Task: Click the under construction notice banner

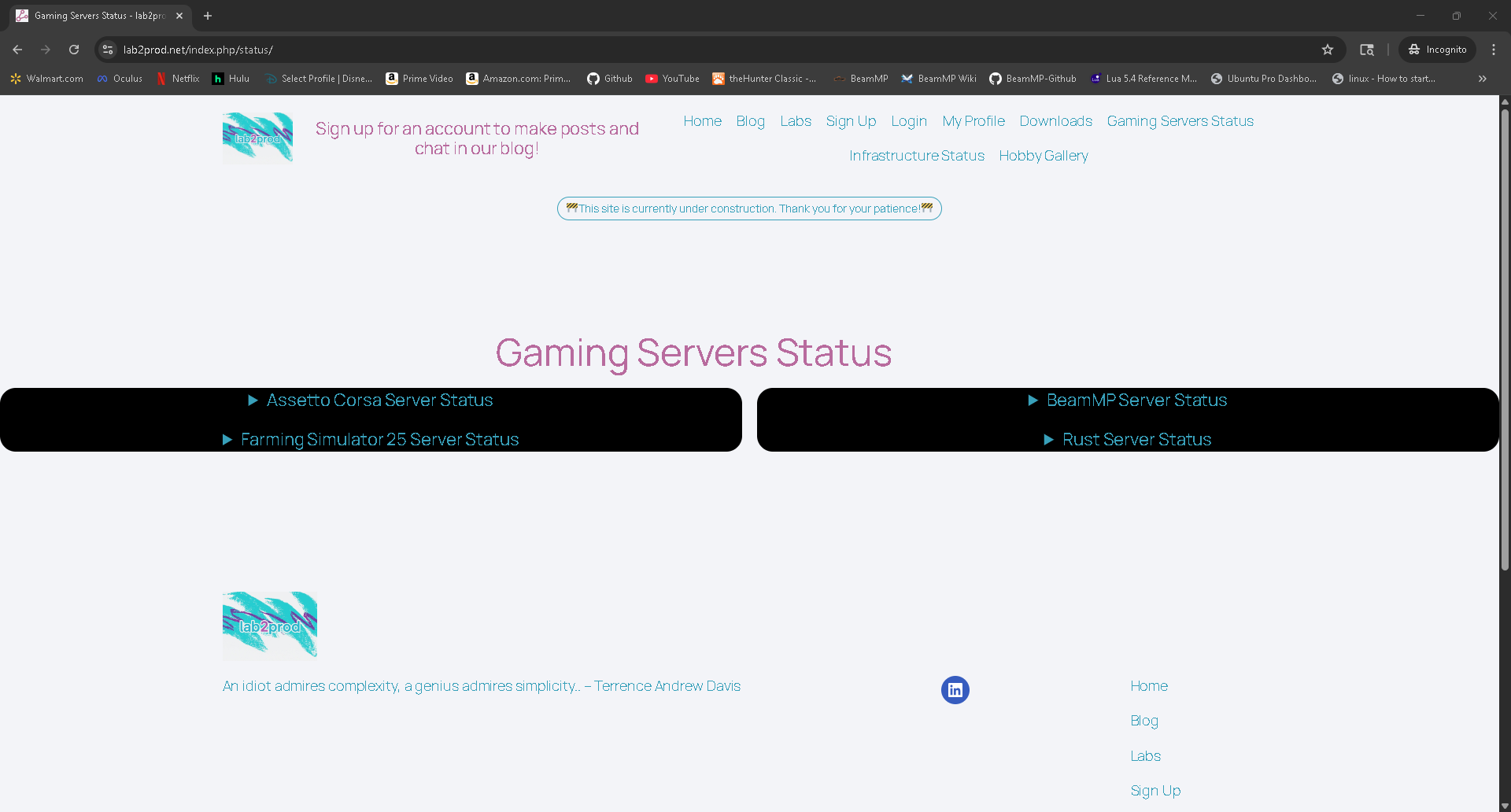Action: (x=749, y=209)
